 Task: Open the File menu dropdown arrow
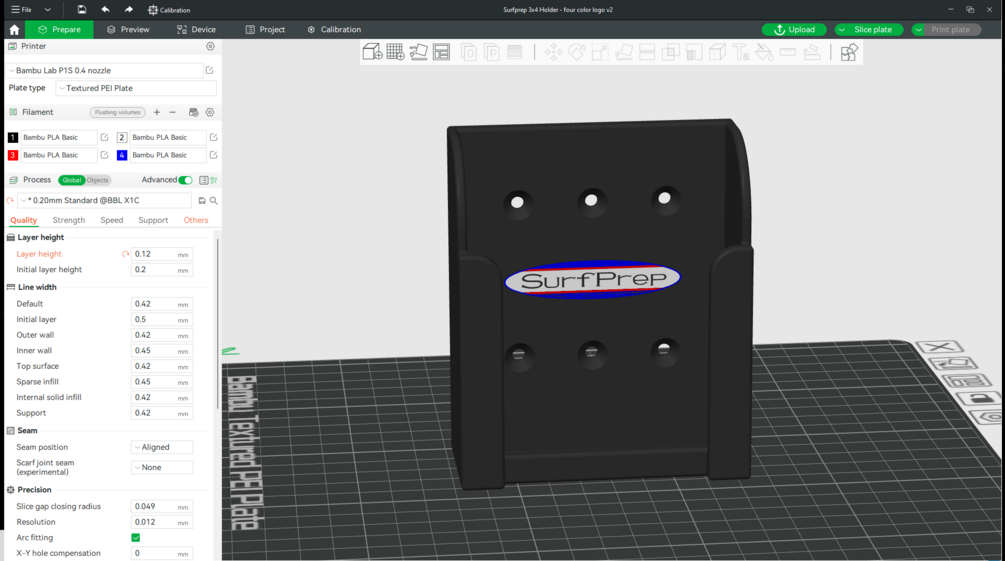coord(47,10)
